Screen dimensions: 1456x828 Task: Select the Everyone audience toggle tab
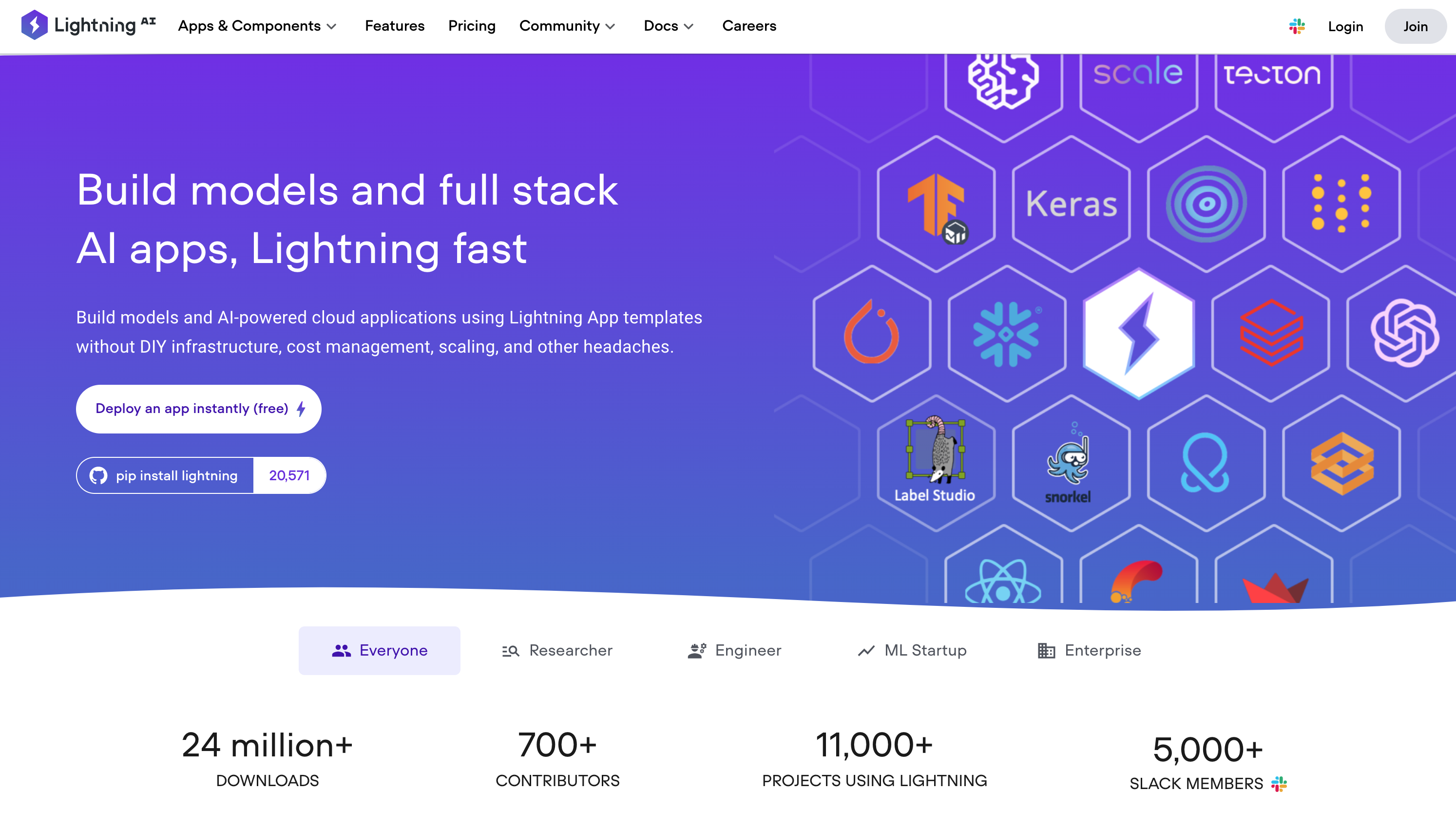[x=379, y=650]
